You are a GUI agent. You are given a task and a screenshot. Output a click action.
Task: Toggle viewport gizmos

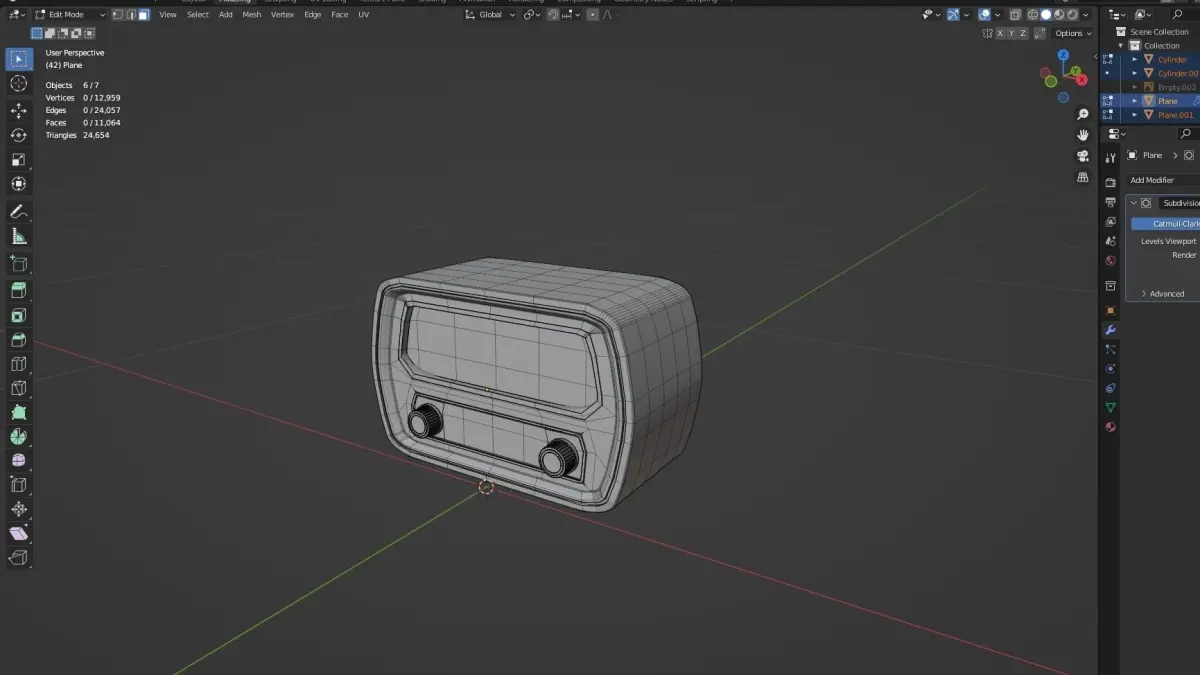tap(953, 15)
